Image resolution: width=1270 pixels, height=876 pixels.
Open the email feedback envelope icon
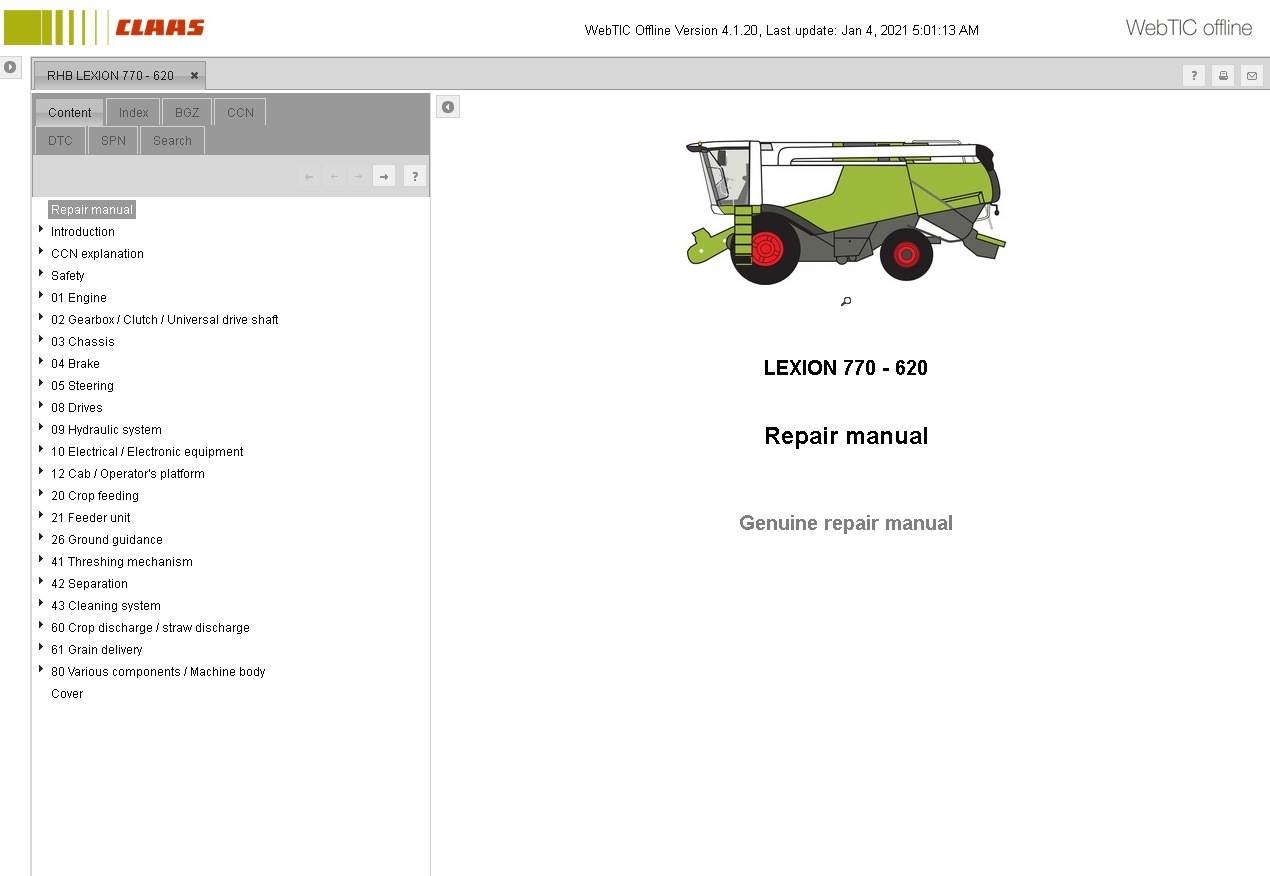(x=1251, y=75)
